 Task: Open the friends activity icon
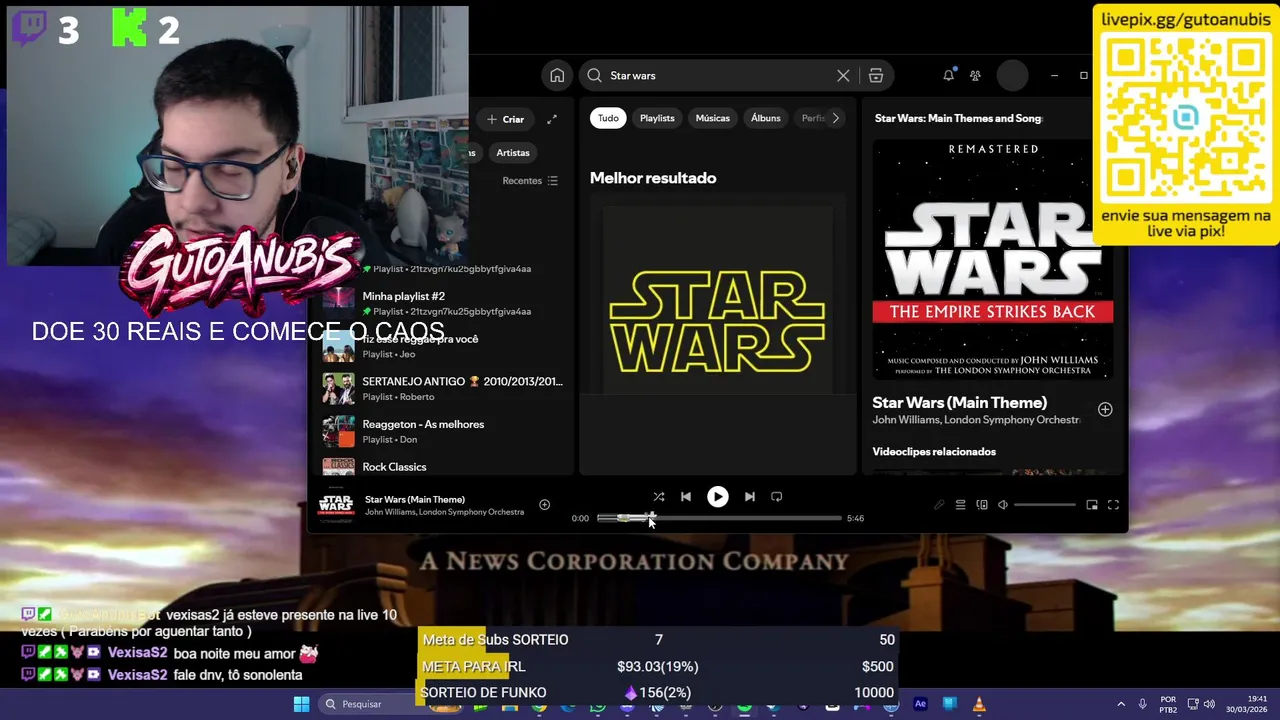click(x=975, y=75)
